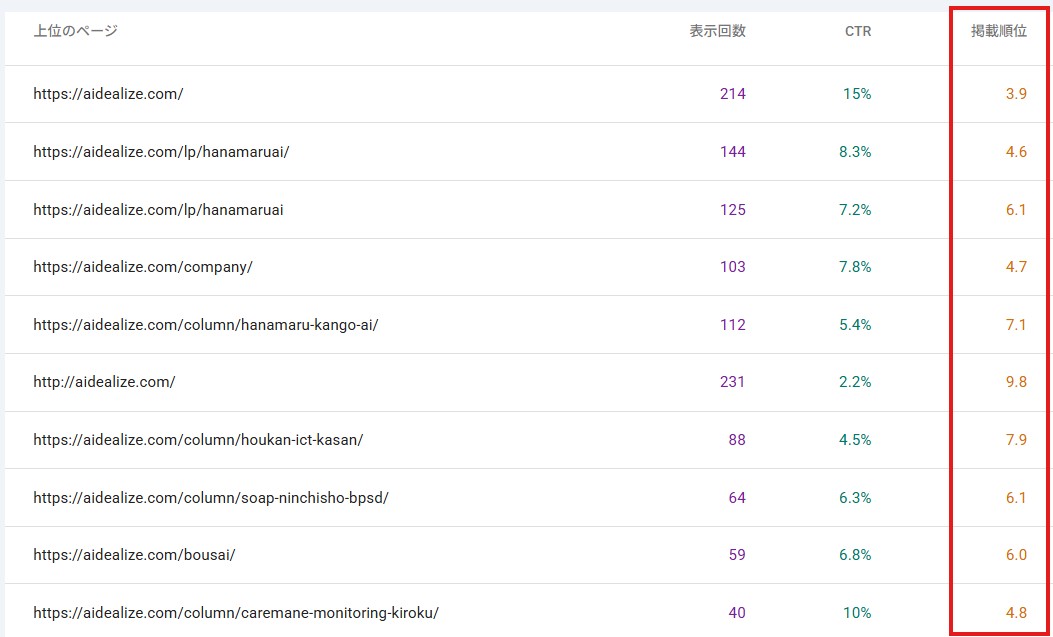Select the http://aidealize.com/ row

(x=526, y=382)
